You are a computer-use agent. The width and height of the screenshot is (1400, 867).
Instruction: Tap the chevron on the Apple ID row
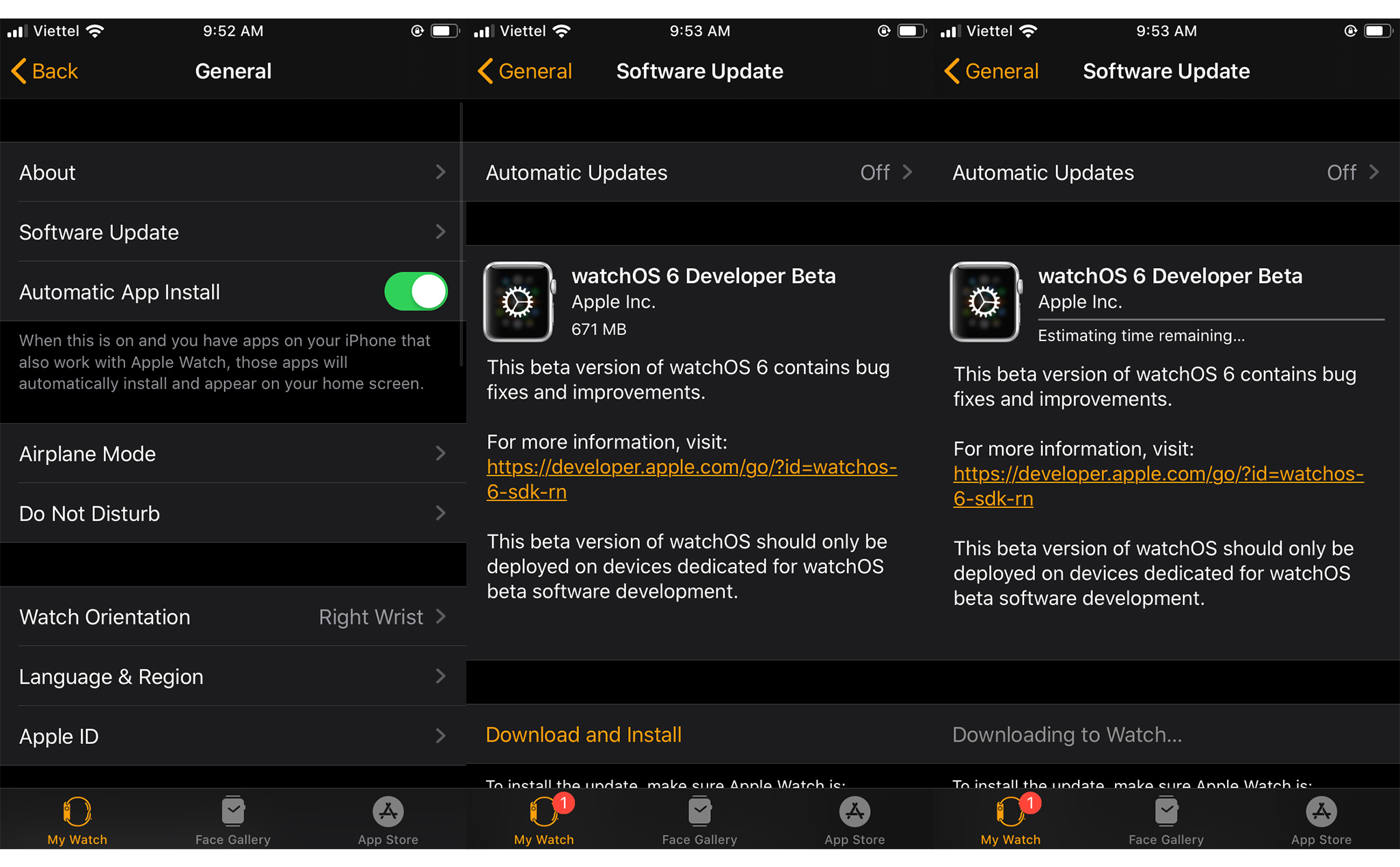point(441,736)
